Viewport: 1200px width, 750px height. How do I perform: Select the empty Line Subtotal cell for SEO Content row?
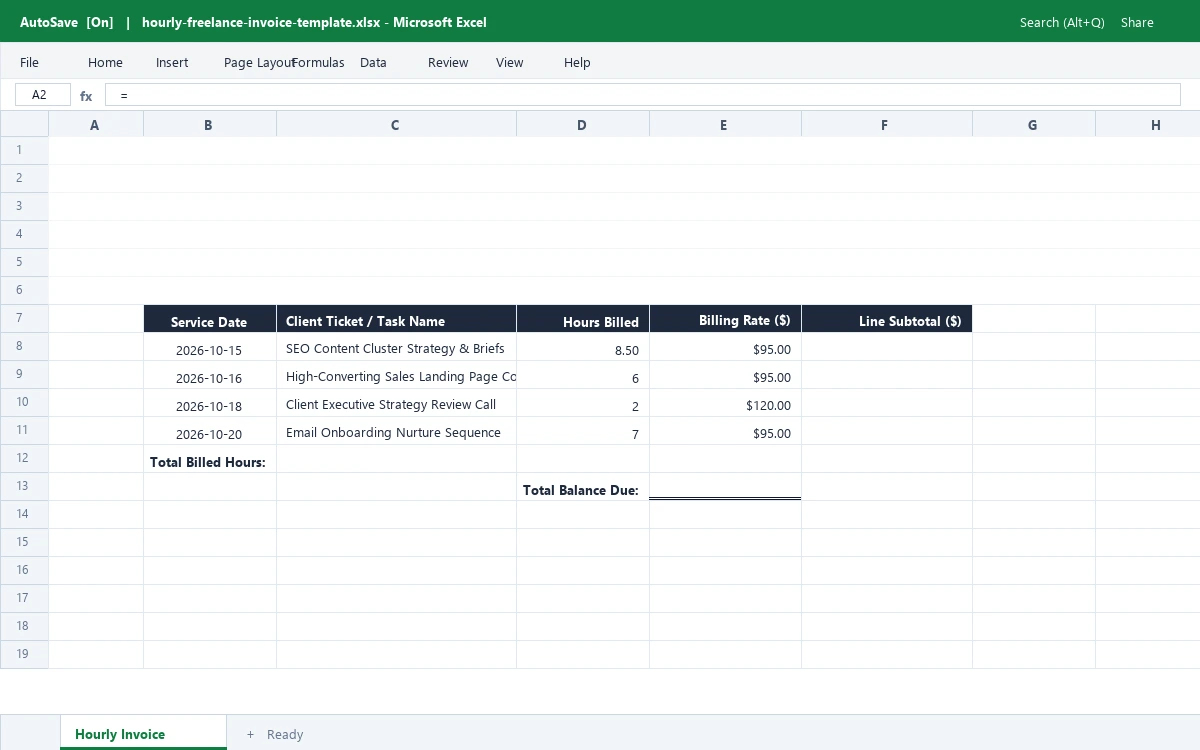point(887,347)
